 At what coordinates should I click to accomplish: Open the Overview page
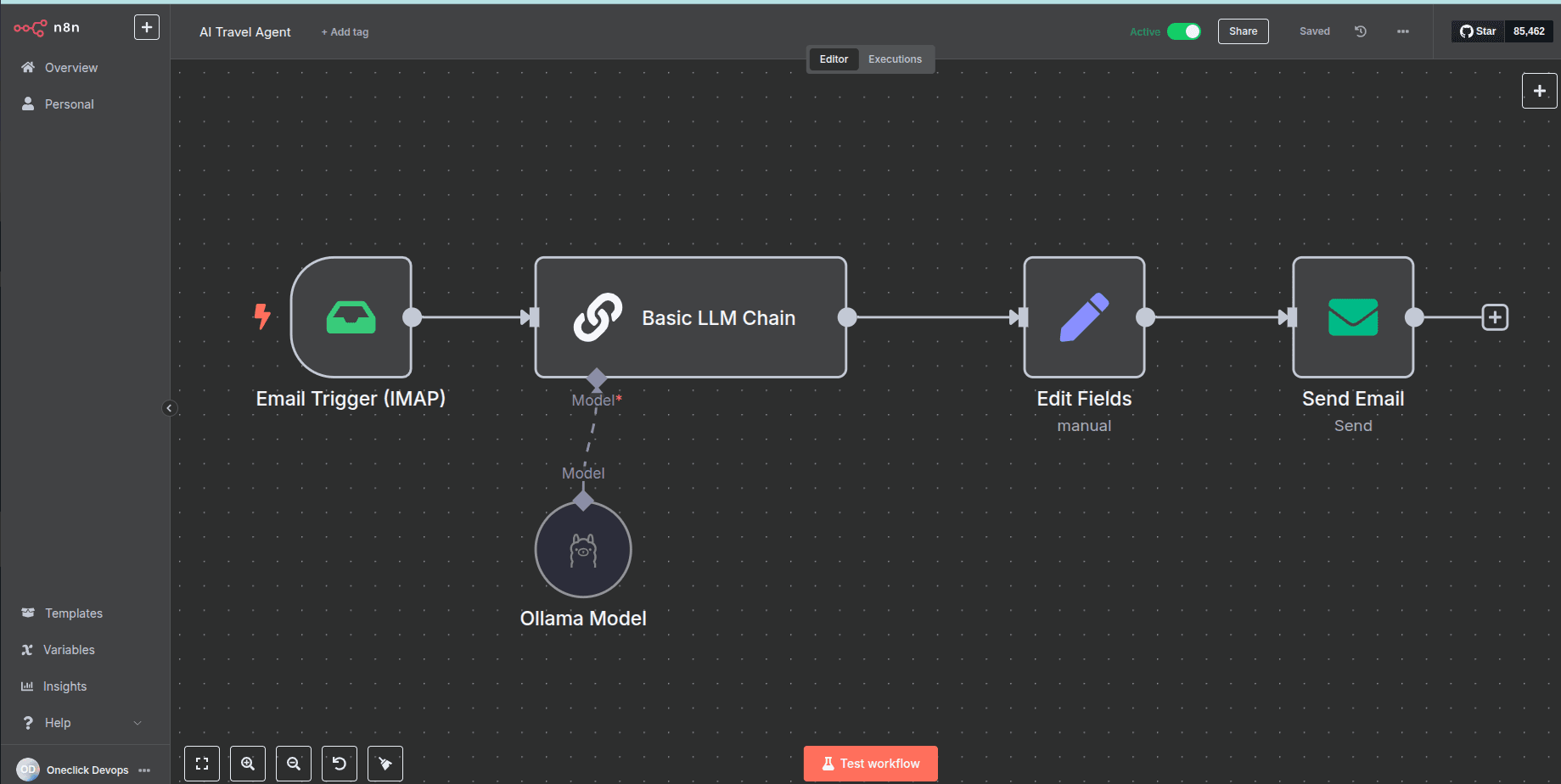pyautogui.click(x=71, y=68)
